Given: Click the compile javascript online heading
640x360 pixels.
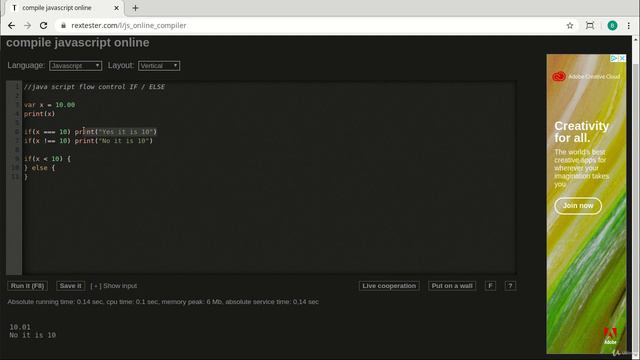Looking at the screenshot, I should point(78,43).
